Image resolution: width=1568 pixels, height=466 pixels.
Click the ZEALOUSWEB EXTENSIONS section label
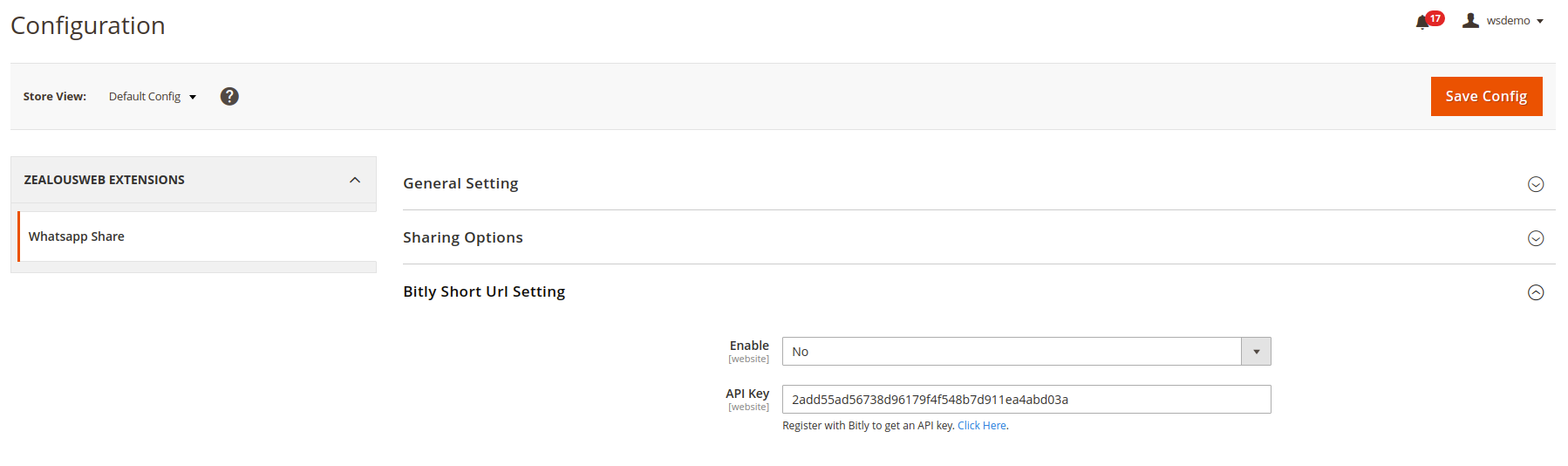(x=105, y=180)
